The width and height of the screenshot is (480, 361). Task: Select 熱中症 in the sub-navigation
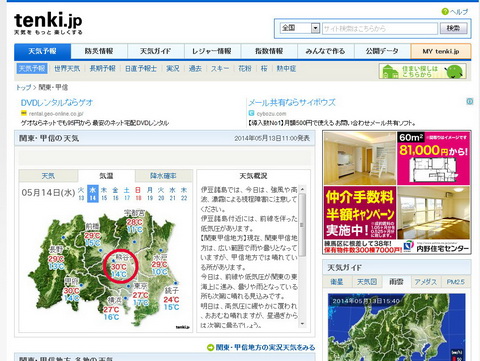coord(286,69)
